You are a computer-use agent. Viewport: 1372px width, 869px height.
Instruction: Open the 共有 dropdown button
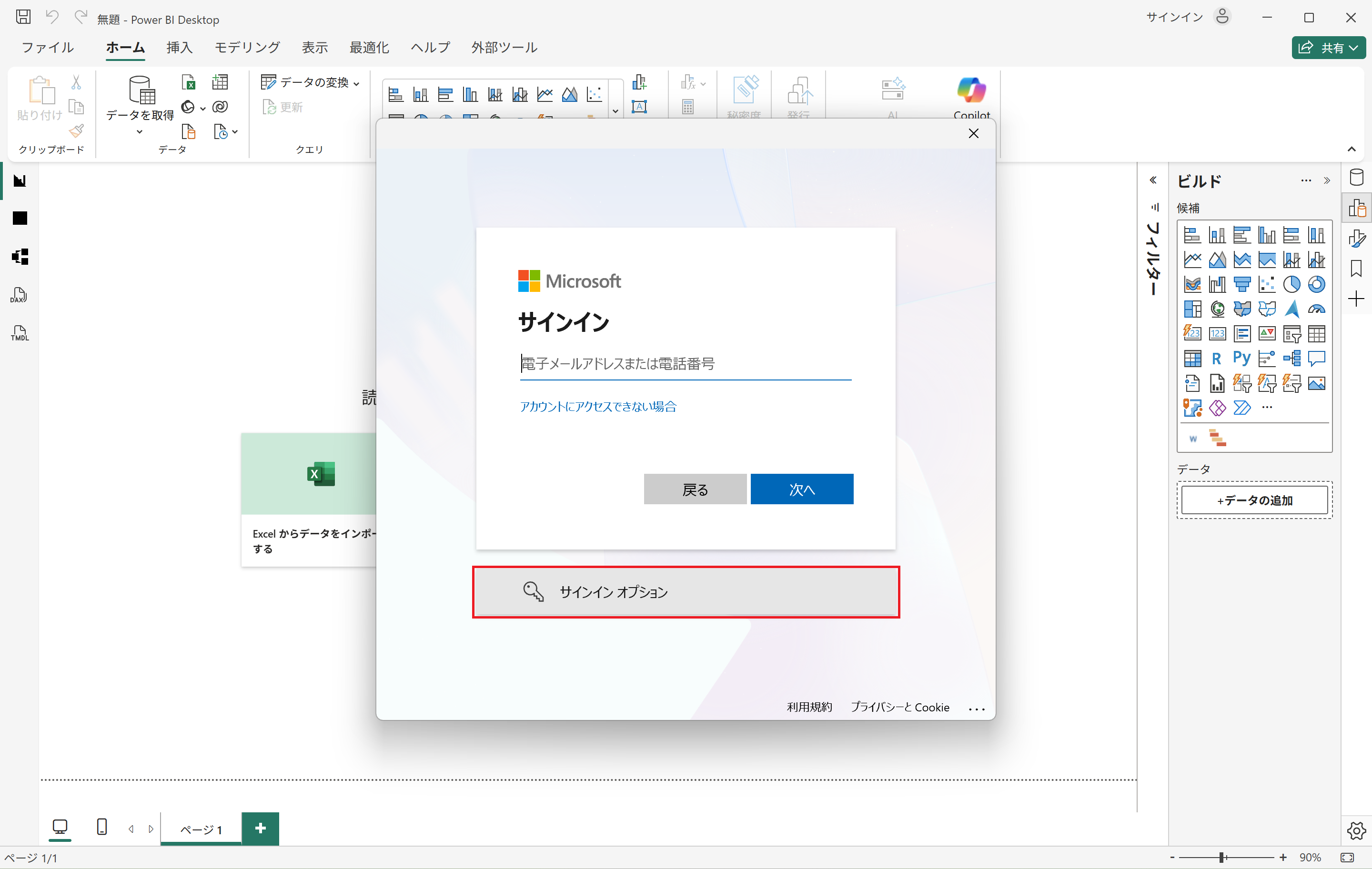pos(1328,48)
